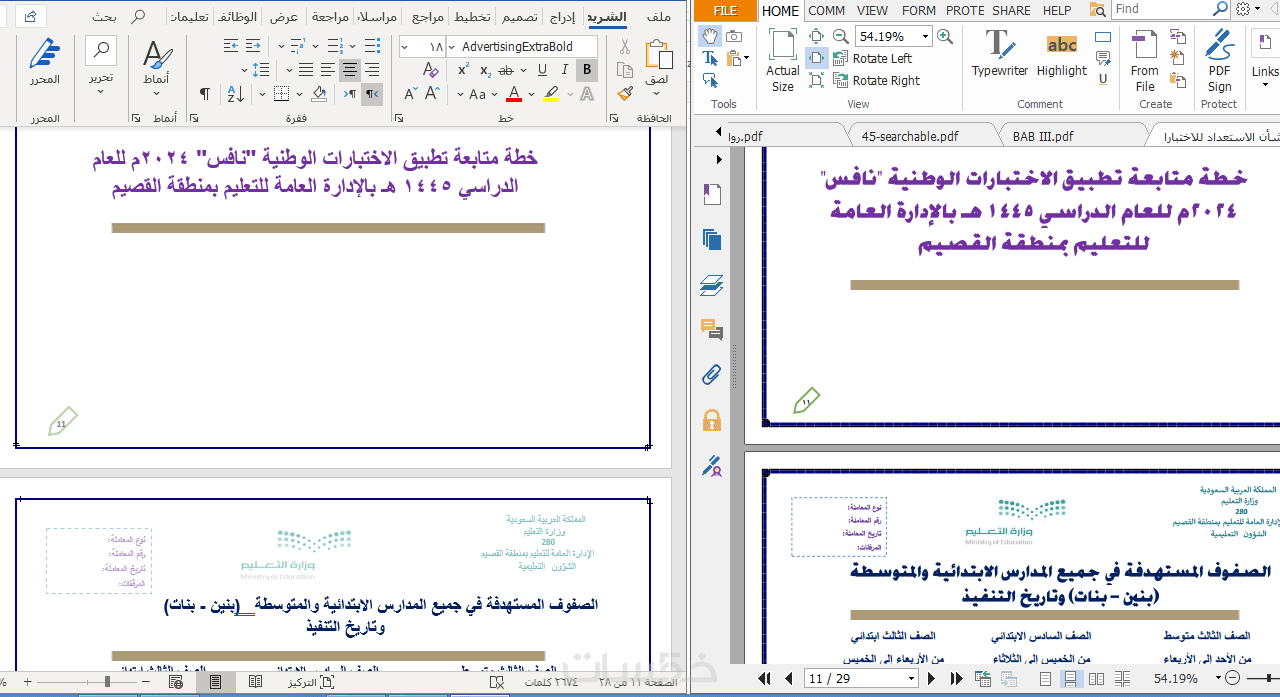Open Bookmarks panel in Foxit sidebar
This screenshot has height=697, width=1280.
(x=712, y=194)
